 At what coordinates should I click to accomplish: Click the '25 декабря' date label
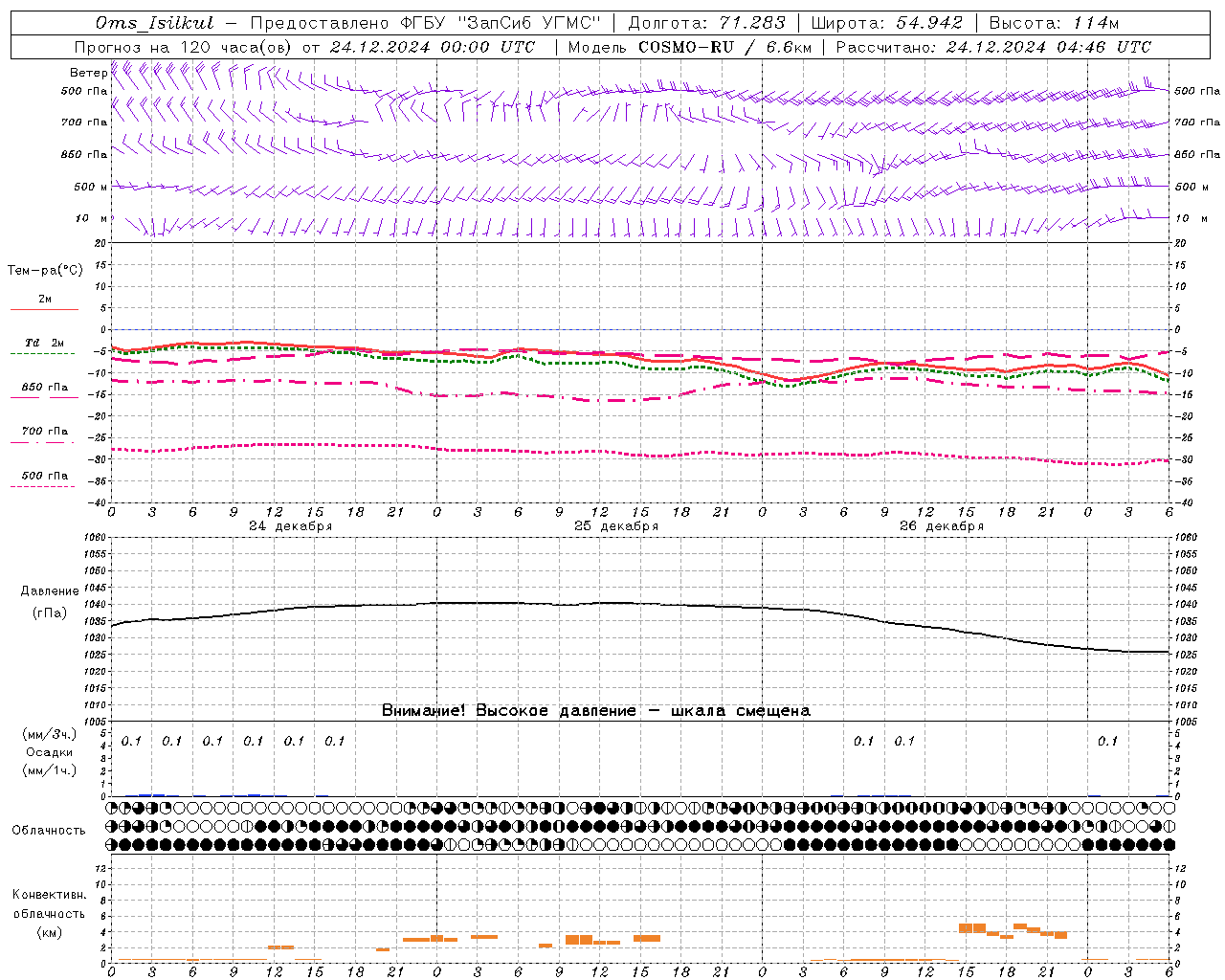tap(616, 526)
